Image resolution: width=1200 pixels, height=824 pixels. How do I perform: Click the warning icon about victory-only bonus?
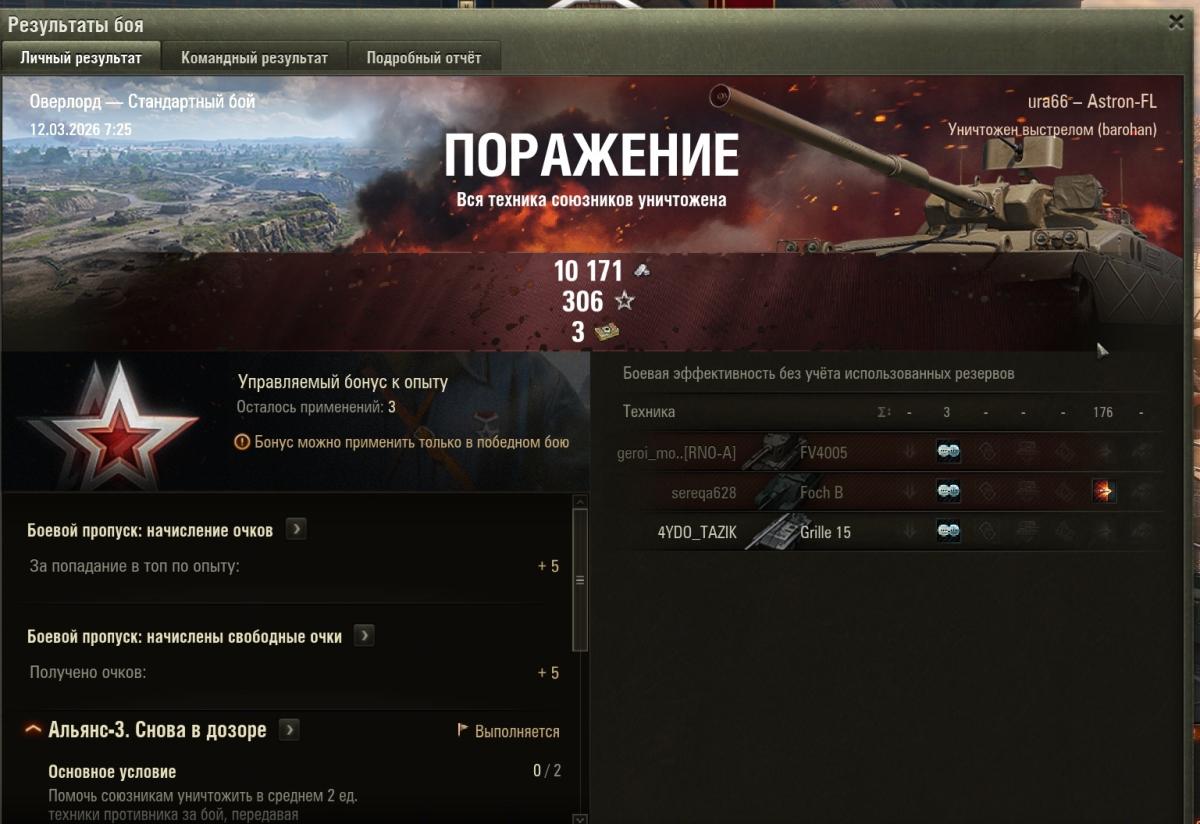point(241,442)
